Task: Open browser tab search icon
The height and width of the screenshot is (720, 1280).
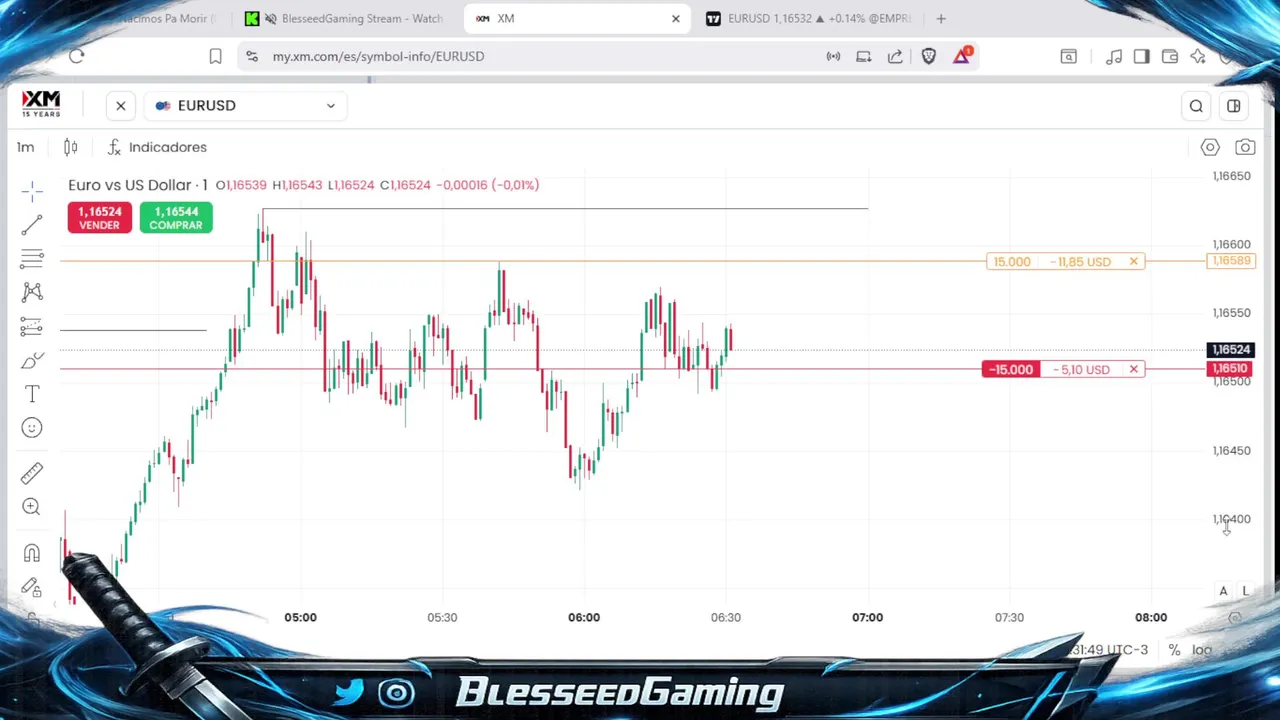Action: pos(1068,56)
